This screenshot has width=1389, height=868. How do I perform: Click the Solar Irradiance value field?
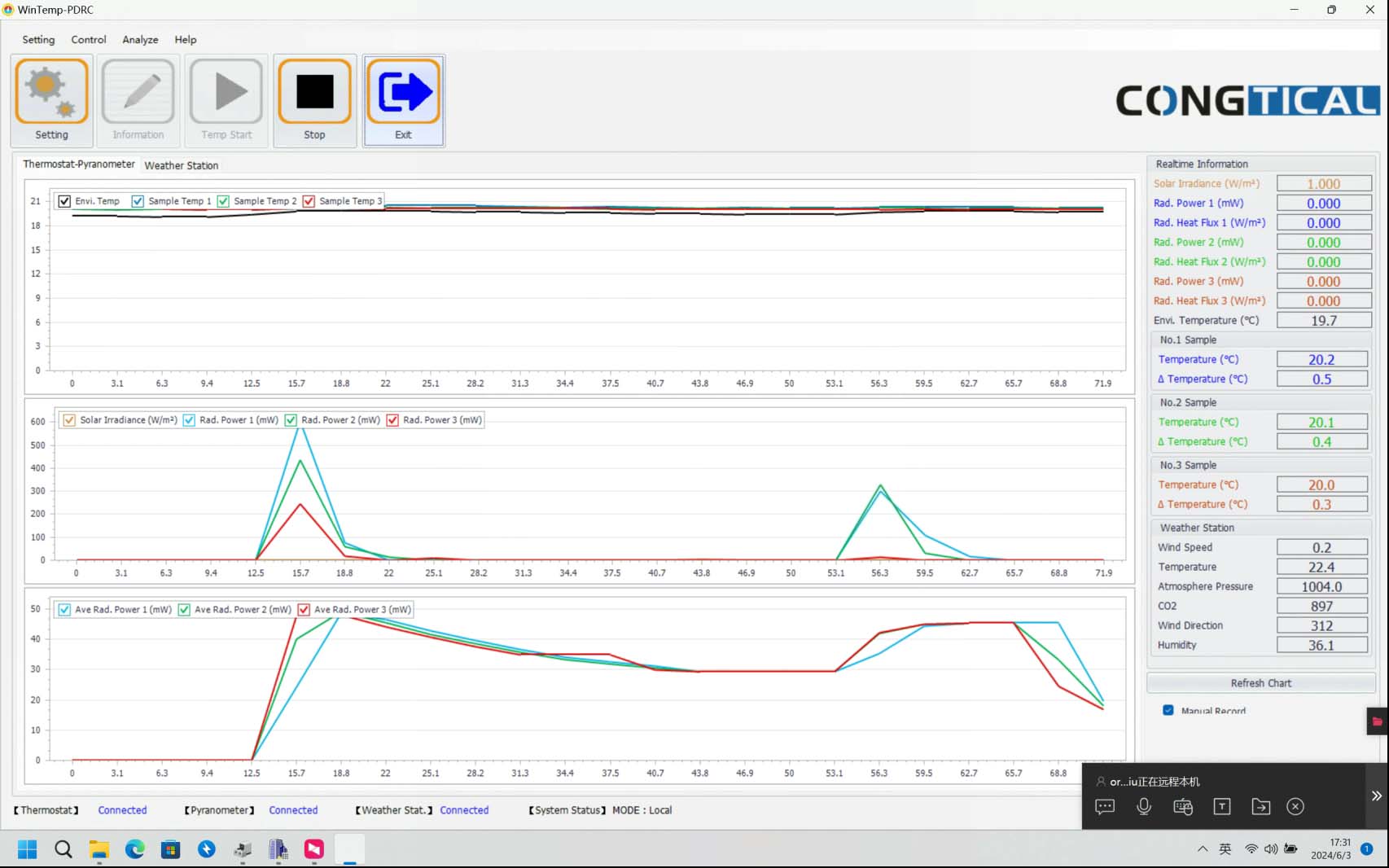click(x=1324, y=184)
